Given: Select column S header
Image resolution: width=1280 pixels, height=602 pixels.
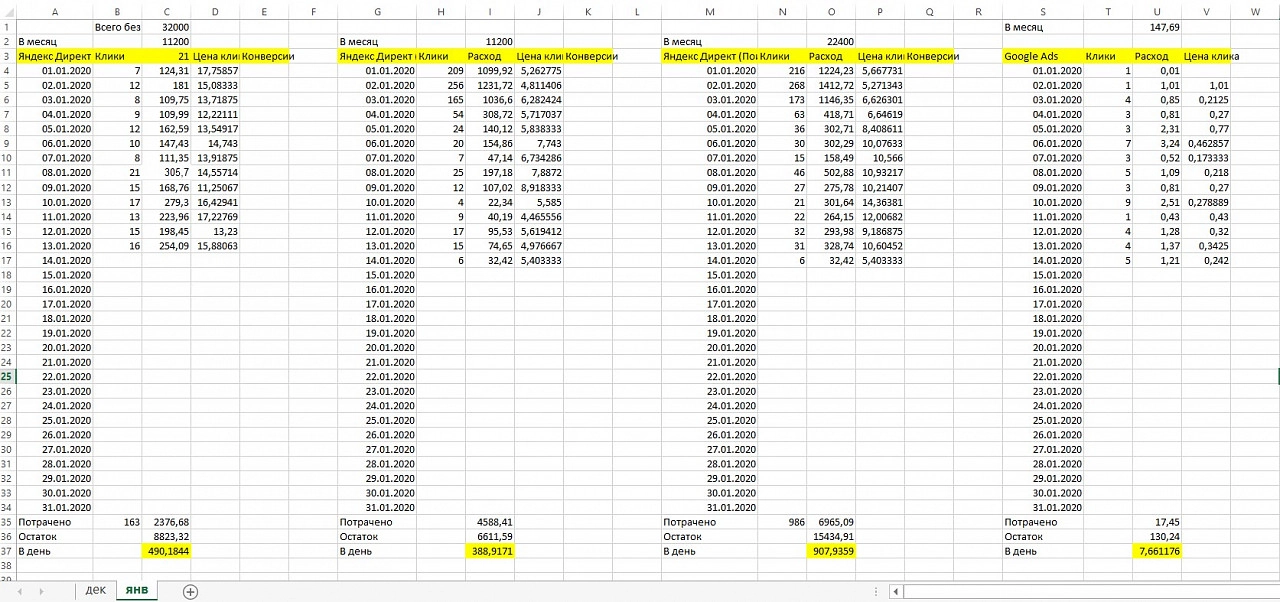Looking at the screenshot, I should point(1043,12).
